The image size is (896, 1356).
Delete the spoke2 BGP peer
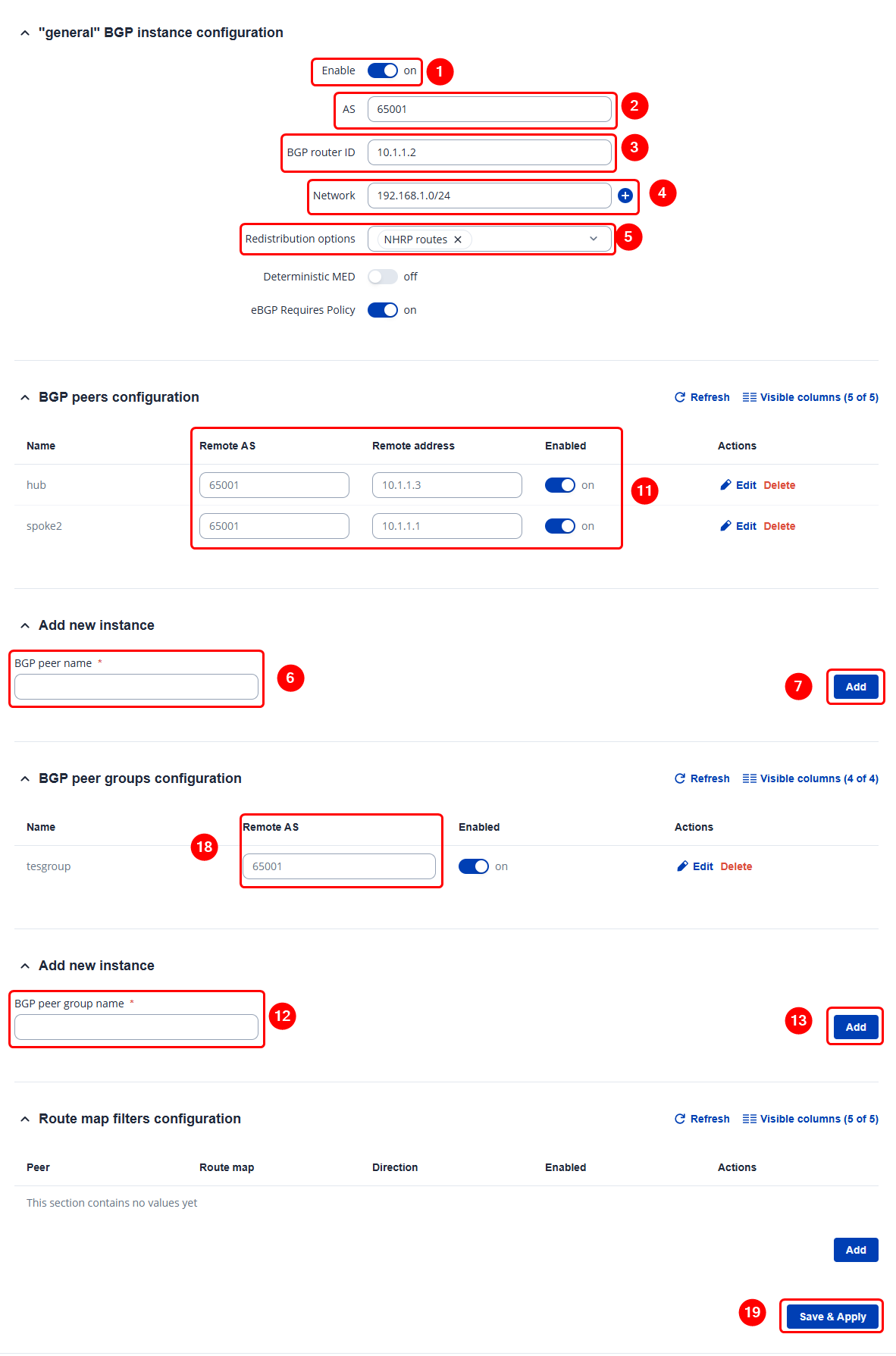click(779, 526)
